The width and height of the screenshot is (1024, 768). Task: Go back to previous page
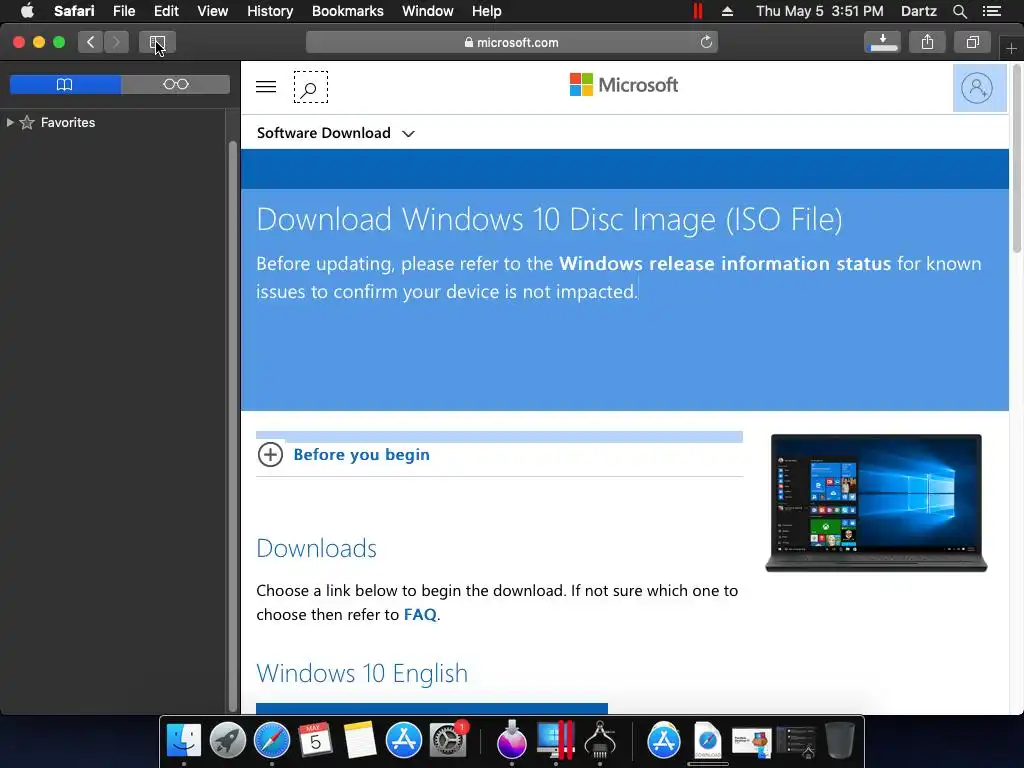(x=90, y=42)
